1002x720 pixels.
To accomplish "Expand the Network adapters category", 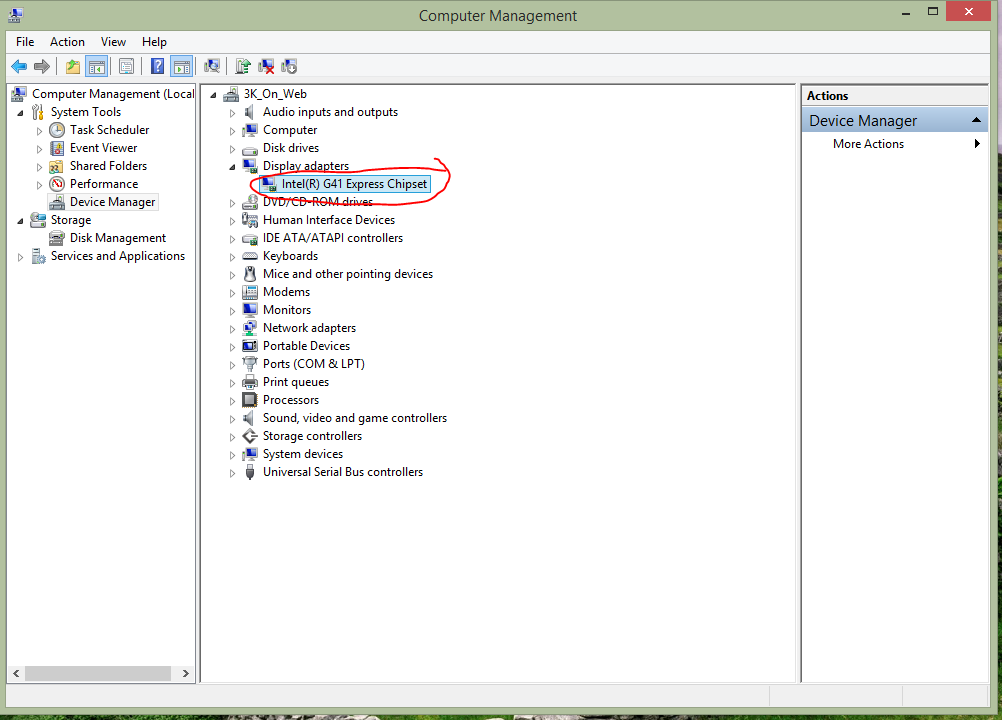I will (232, 327).
